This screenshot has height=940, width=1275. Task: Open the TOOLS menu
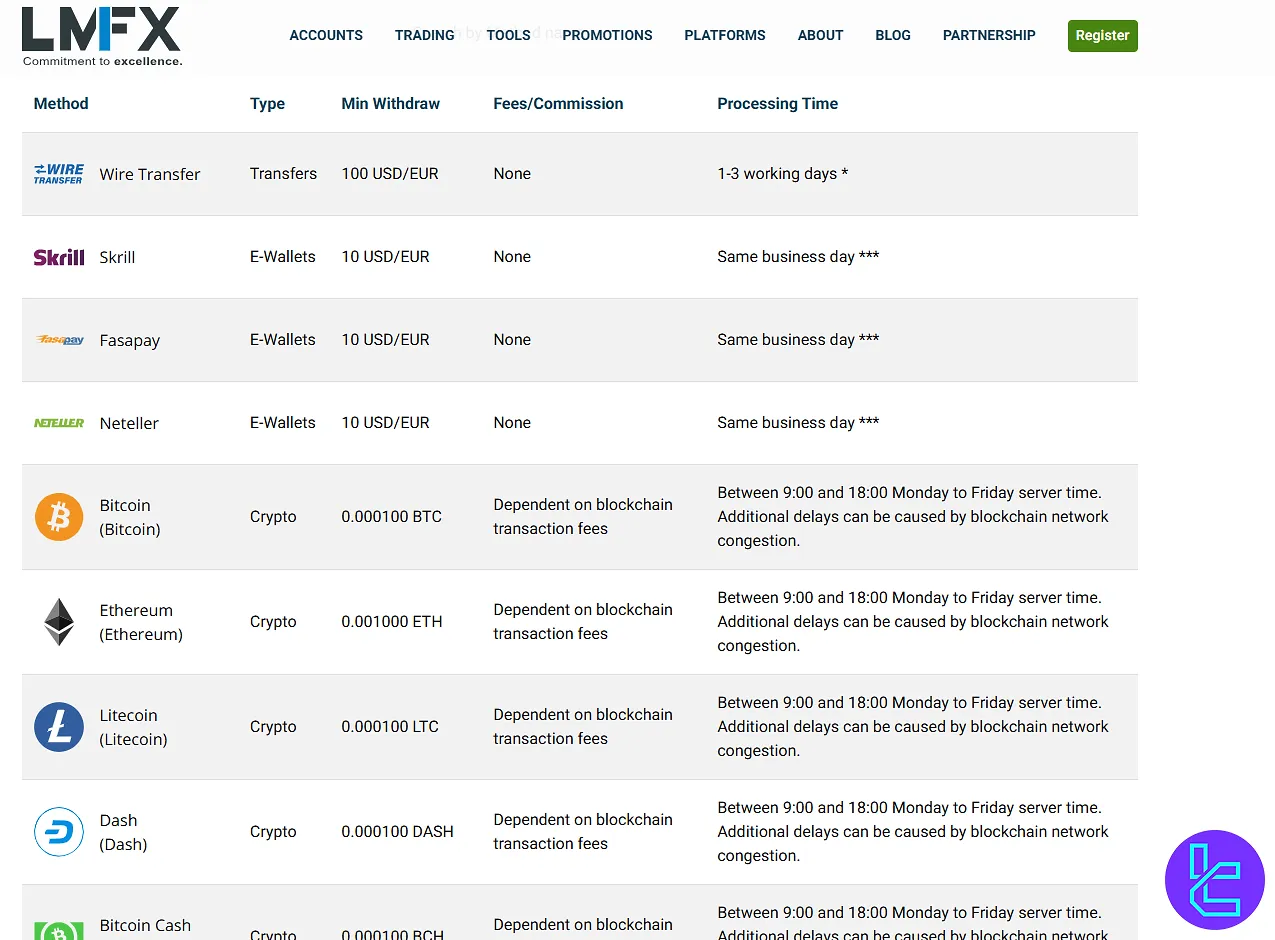click(x=509, y=35)
